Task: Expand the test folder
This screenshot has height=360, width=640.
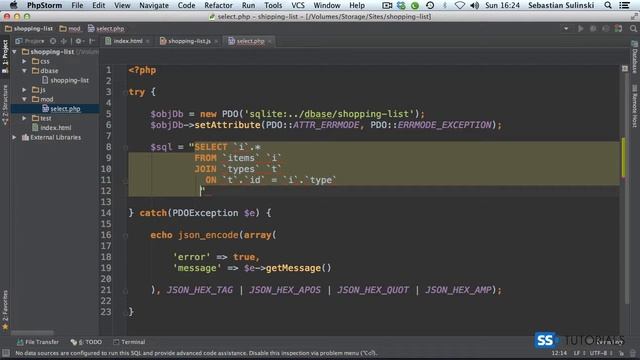Action: point(24,118)
